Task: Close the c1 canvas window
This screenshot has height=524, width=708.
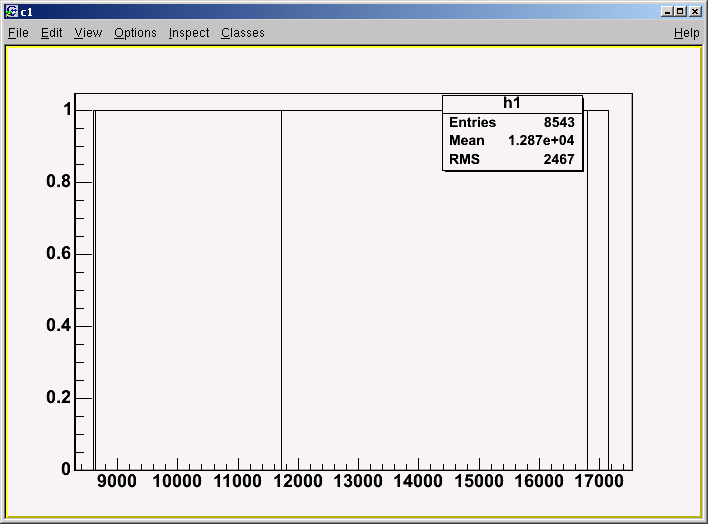Action: (695, 11)
